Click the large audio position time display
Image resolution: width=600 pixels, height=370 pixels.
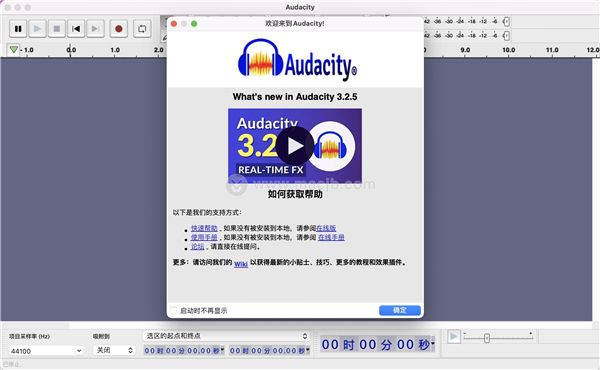(x=375, y=345)
